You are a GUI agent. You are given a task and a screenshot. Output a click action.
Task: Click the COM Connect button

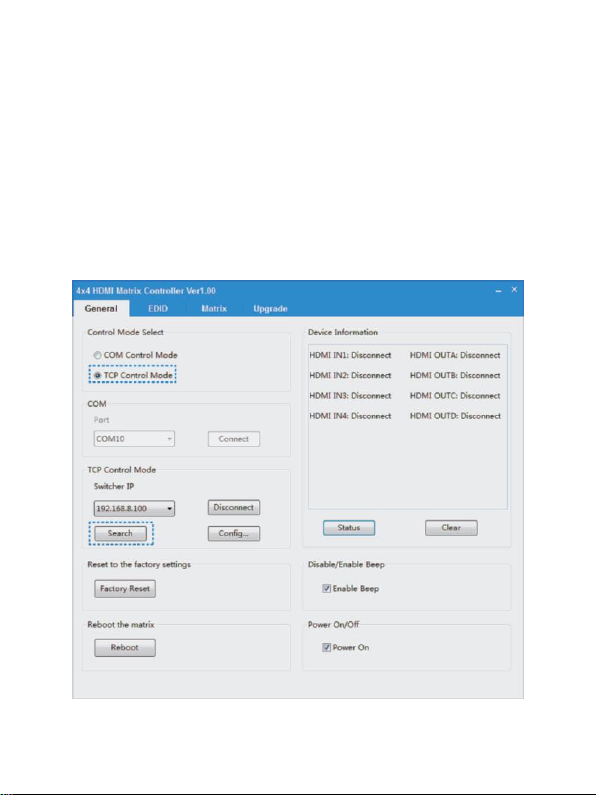[234, 439]
